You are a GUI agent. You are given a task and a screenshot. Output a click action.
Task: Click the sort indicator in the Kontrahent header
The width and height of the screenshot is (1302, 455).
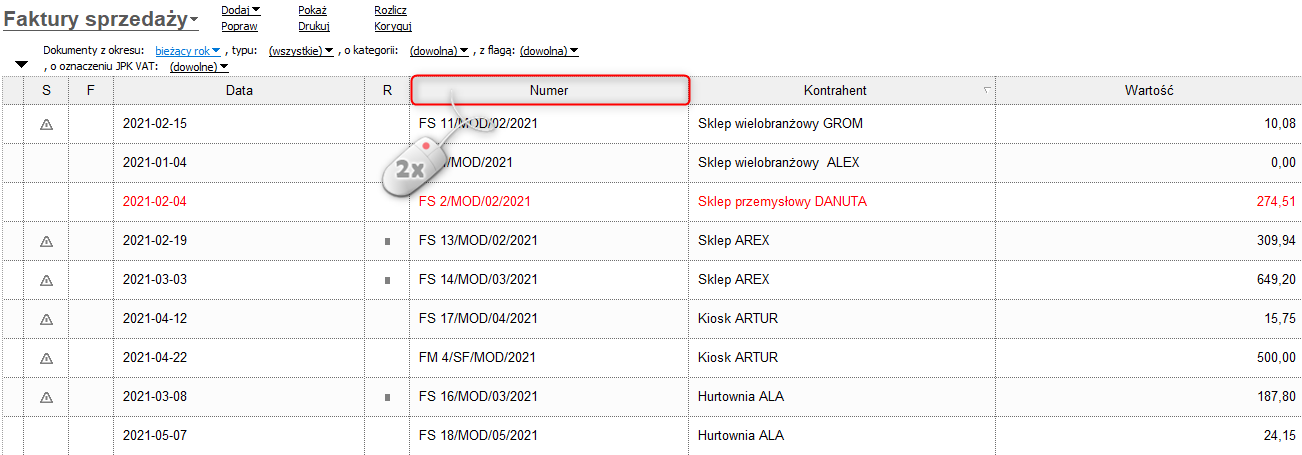click(987, 90)
